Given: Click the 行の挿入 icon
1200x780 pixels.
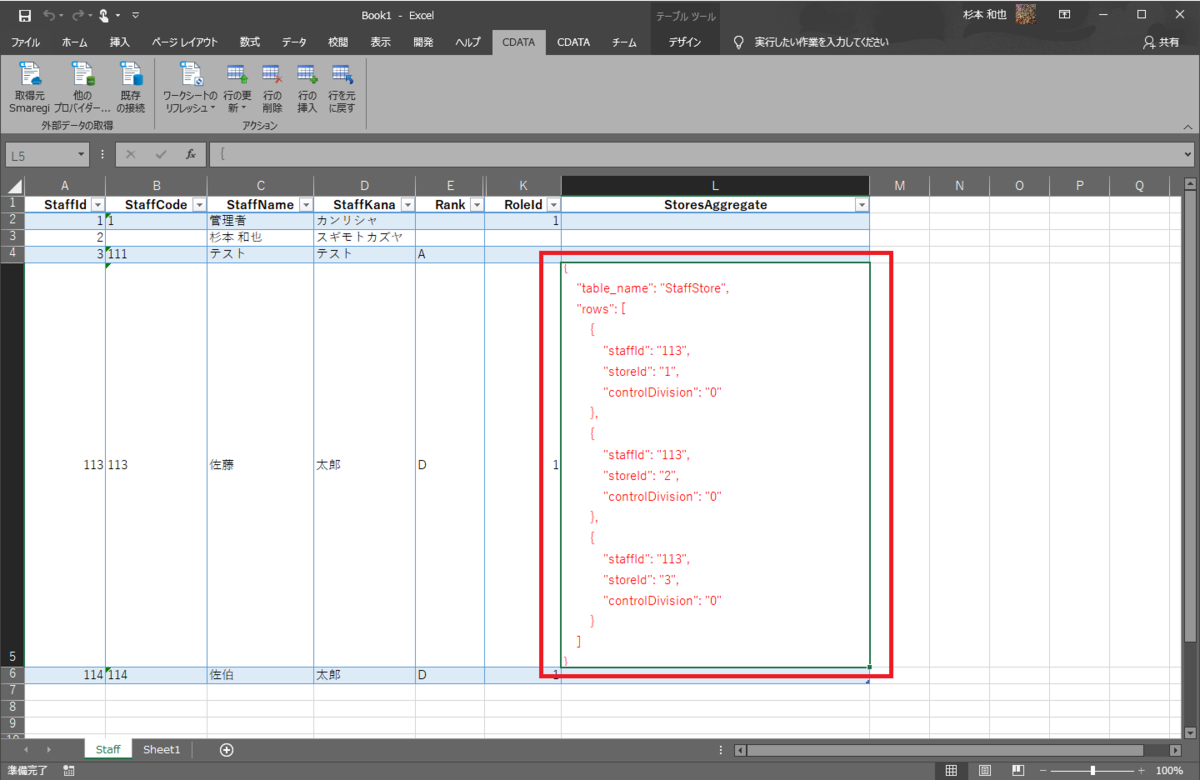Looking at the screenshot, I should pyautogui.click(x=307, y=87).
